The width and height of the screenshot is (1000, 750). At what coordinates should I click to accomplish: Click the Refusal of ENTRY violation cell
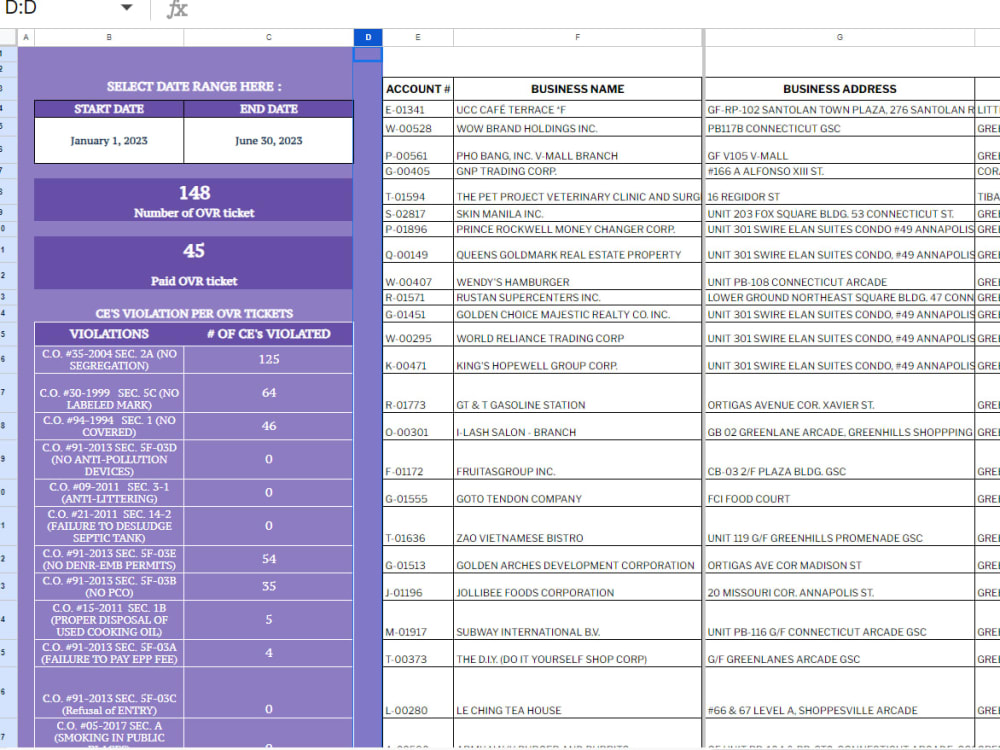(109, 693)
